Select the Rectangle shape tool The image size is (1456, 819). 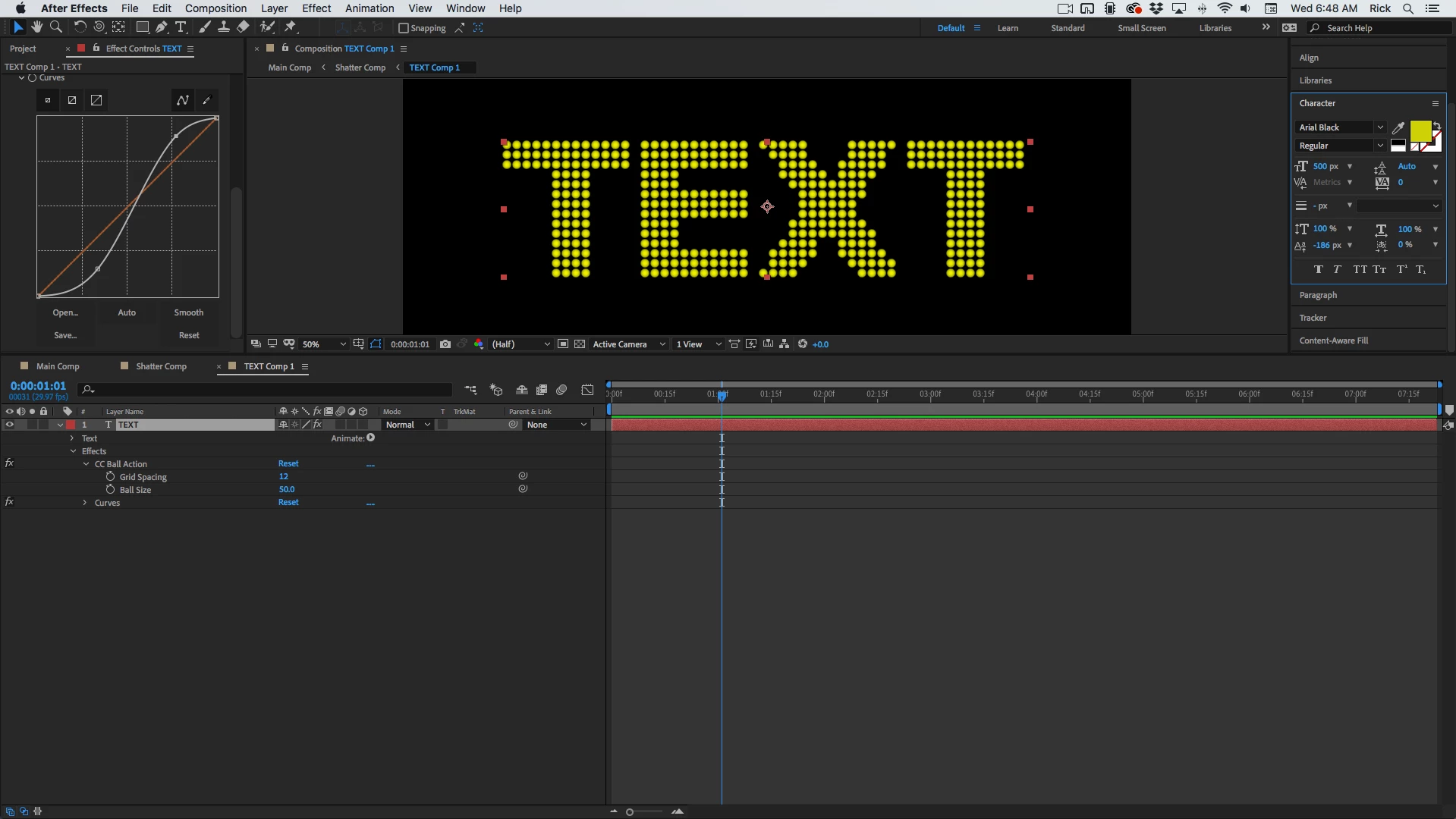pyautogui.click(x=142, y=27)
